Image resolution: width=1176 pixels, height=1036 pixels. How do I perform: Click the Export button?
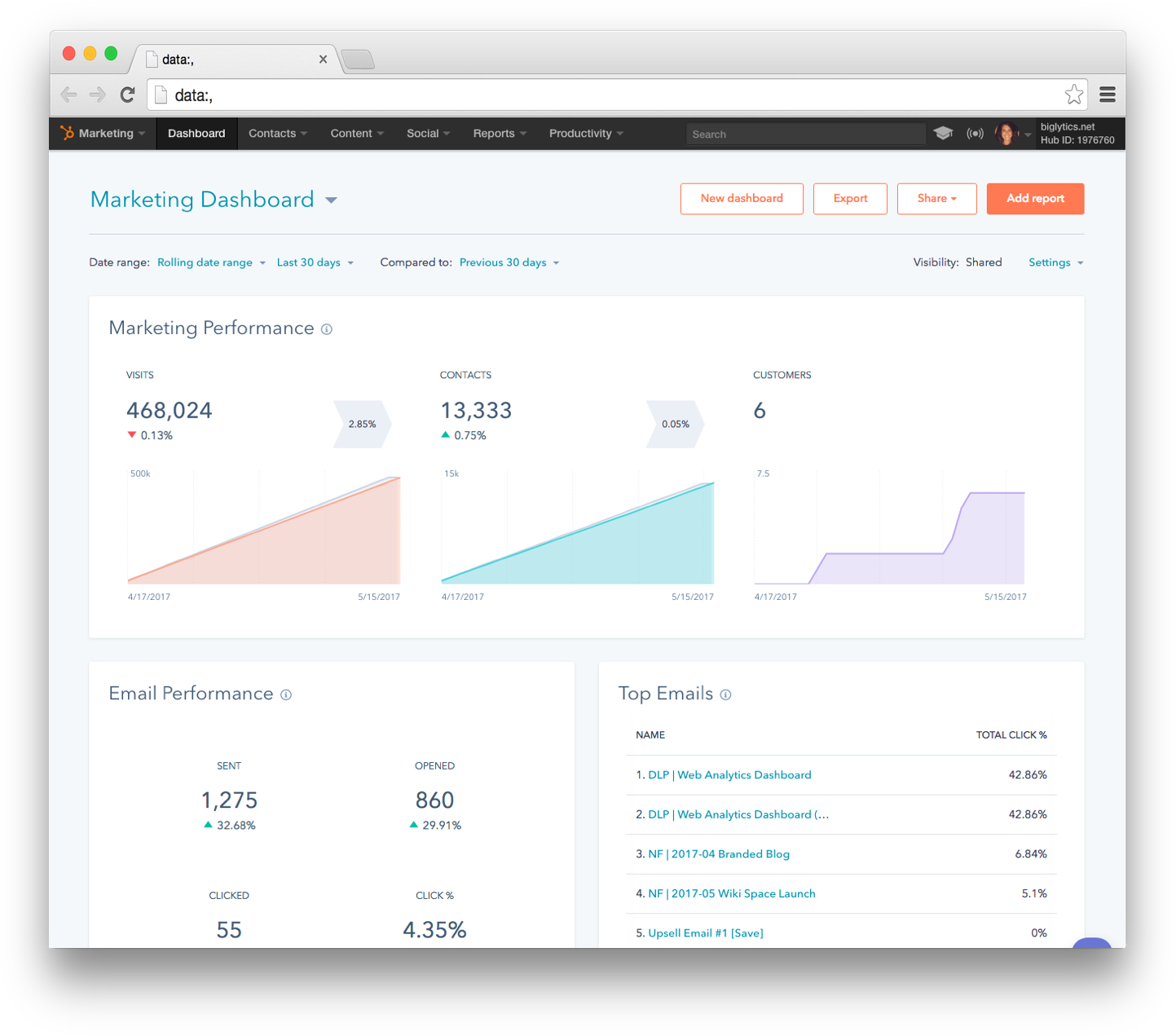(x=850, y=199)
